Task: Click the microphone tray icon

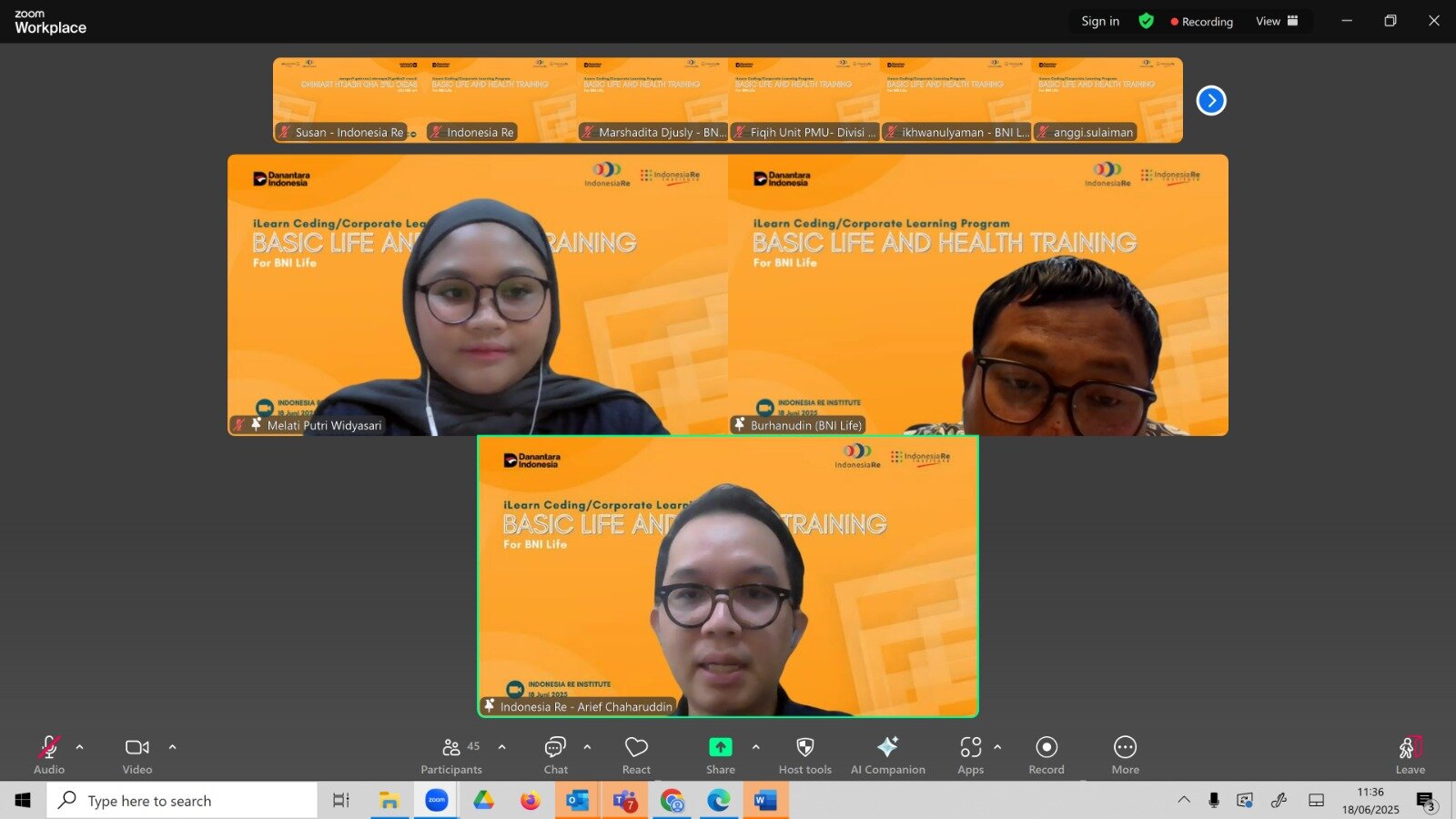Action: 1214,800
